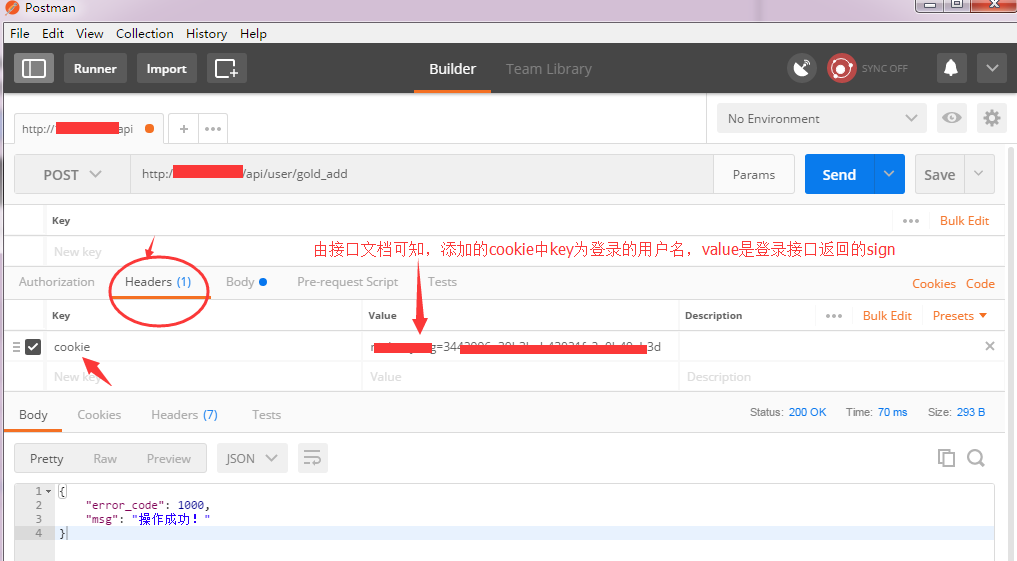Image resolution: width=1017 pixels, height=561 pixels.
Task: Open manage environments gear icon
Action: [992, 118]
